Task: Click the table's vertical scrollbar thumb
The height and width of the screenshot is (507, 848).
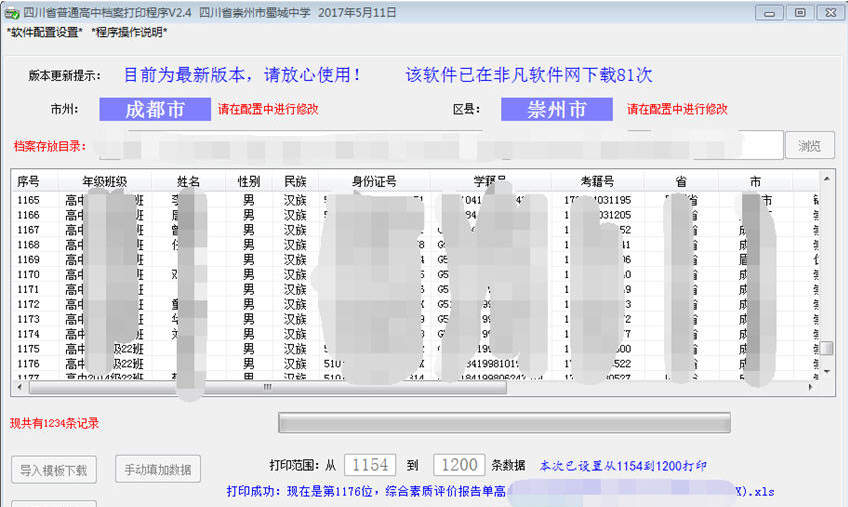Action: click(x=827, y=348)
